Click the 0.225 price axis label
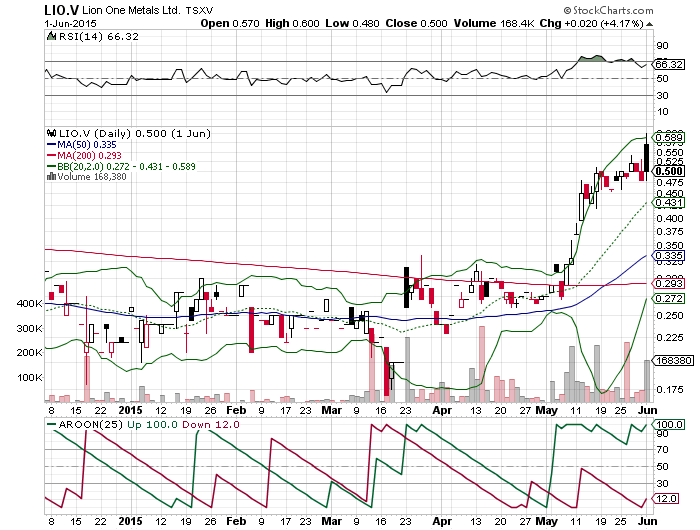700x530 pixels. point(670,338)
